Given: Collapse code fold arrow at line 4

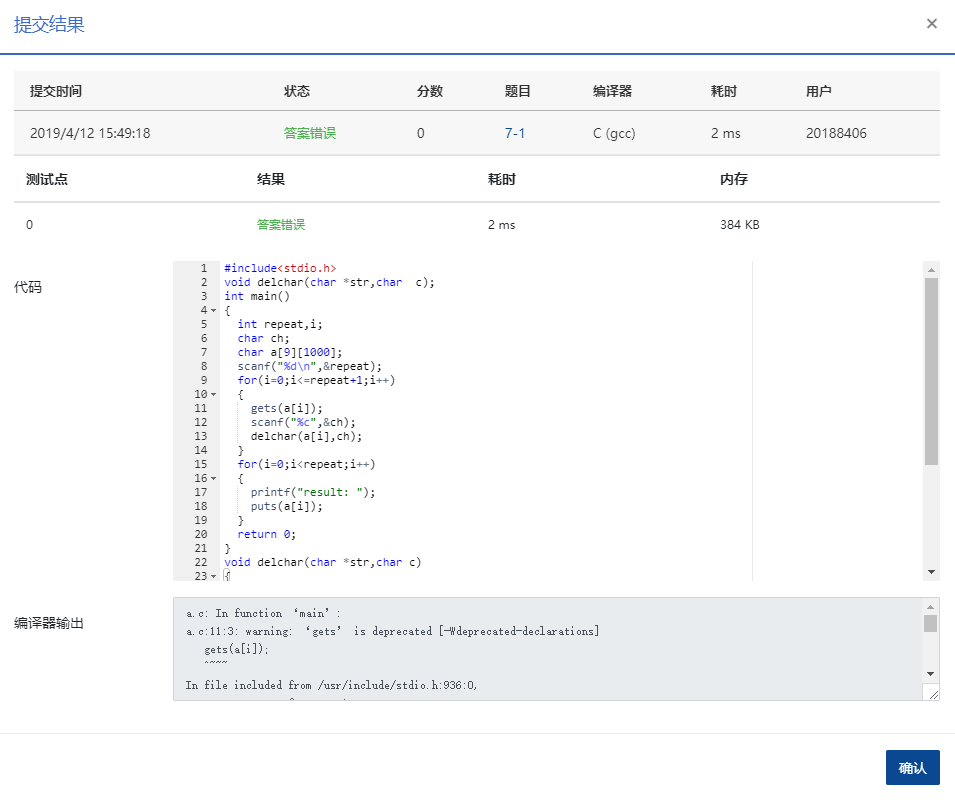Looking at the screenshot, I should tap(214, 310).
